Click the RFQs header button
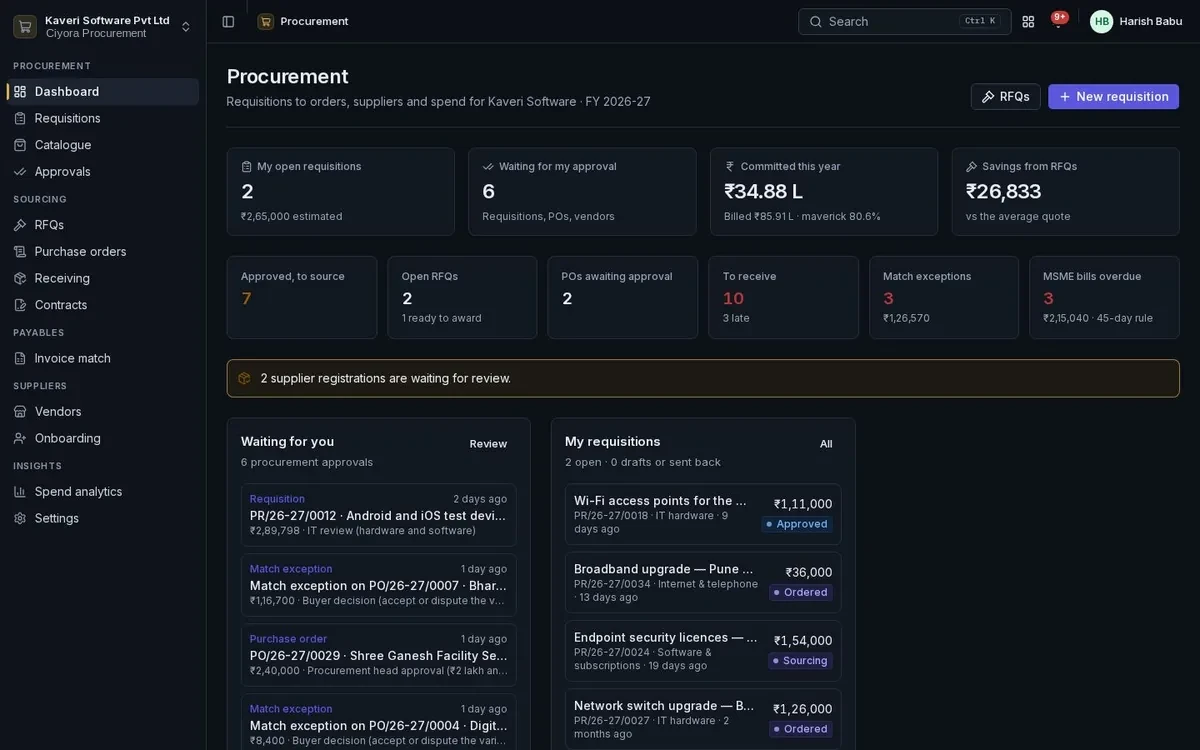Viewport: 1200px width, 750px height. pos(1005,96)
